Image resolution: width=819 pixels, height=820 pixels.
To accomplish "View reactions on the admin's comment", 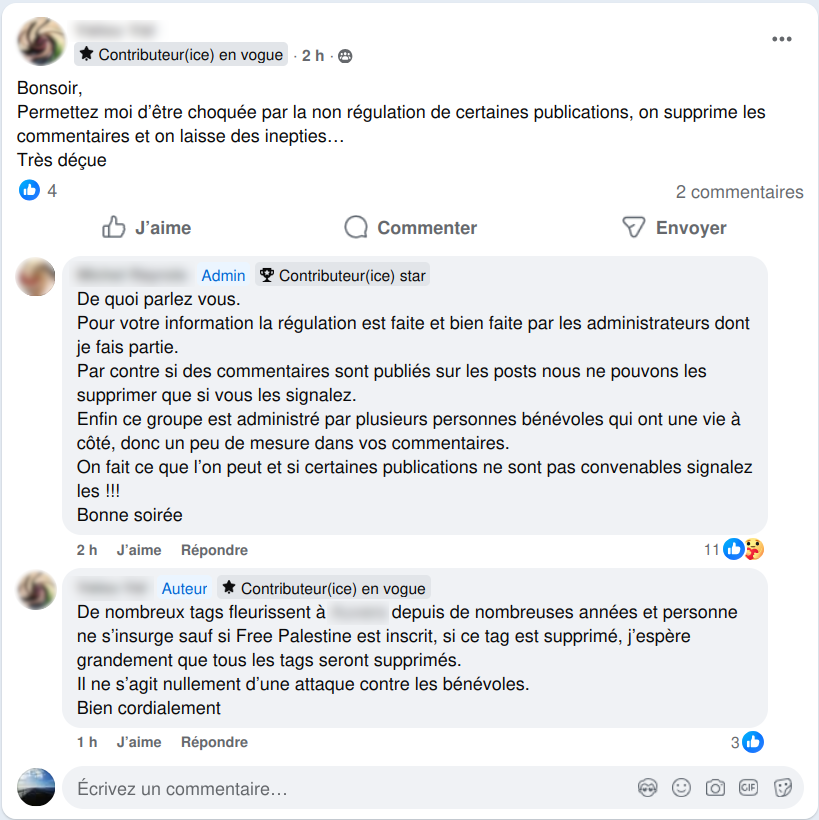I will 734,549.
